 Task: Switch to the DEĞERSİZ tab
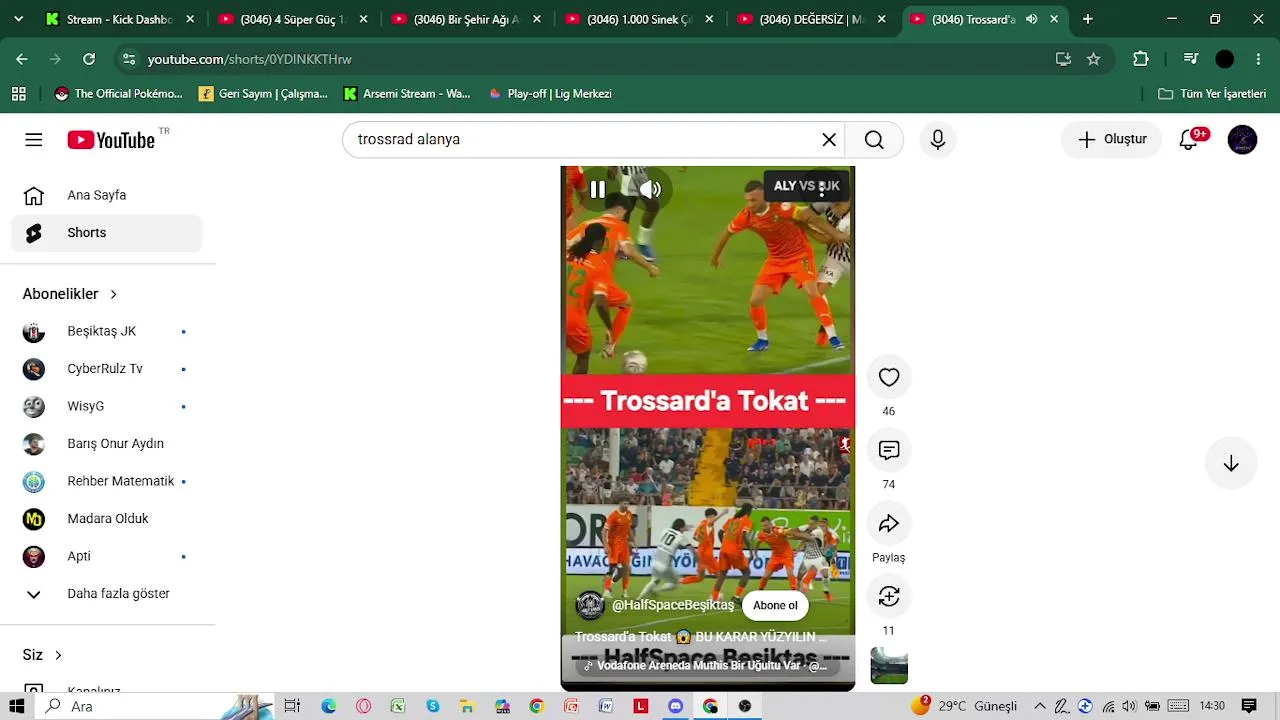click(813, 19)
